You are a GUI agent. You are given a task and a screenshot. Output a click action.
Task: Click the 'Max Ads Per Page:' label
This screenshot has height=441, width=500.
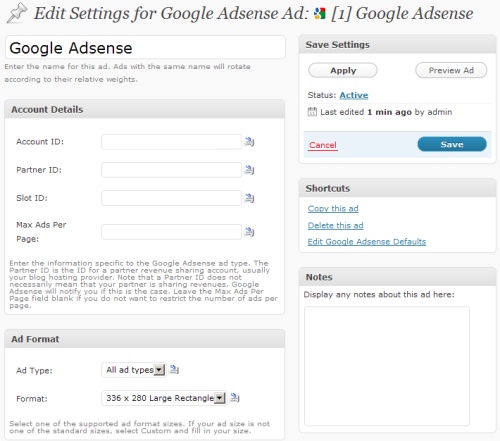pyautogui.click(x=41, y=232)
